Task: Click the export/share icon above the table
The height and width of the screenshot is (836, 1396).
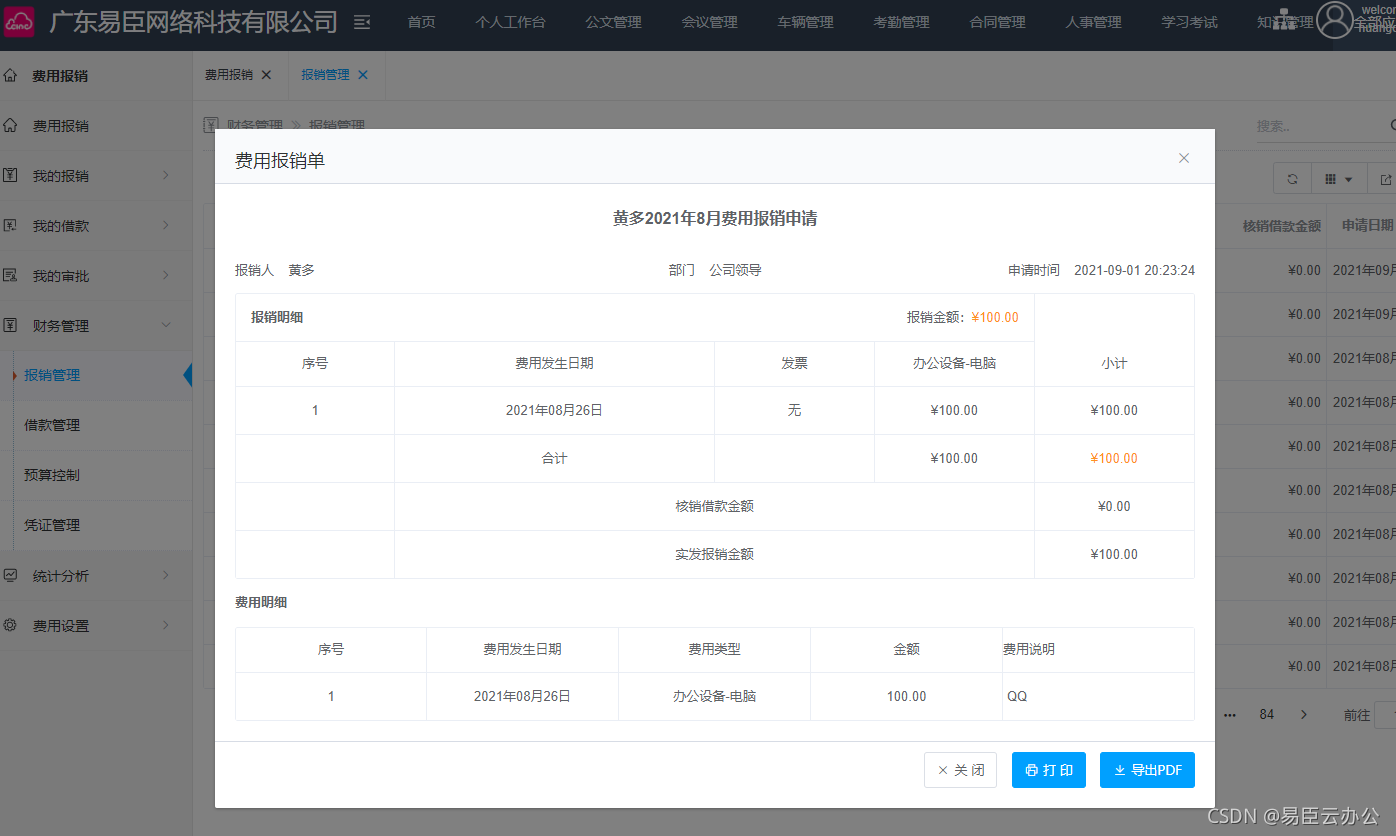Action: pos(1386,178)
